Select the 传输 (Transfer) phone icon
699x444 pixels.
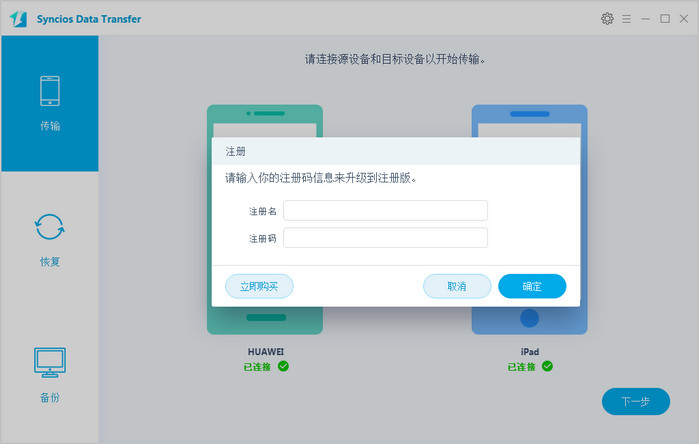pyautogui.click(x=50, y=91)
